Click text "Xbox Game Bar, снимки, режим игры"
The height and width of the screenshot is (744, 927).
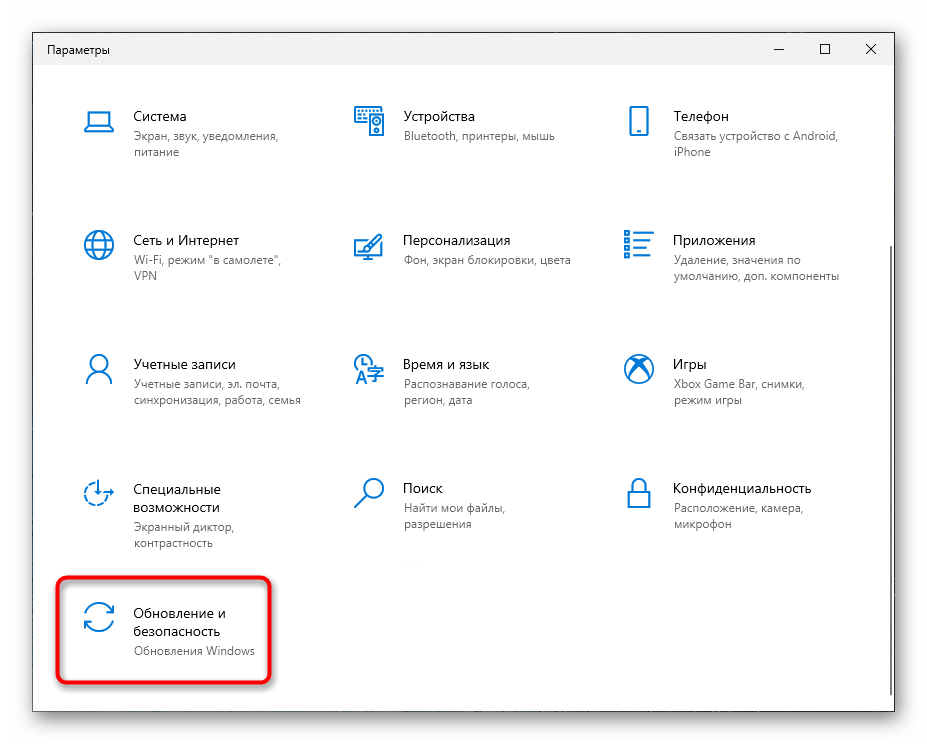pos(739,392)
